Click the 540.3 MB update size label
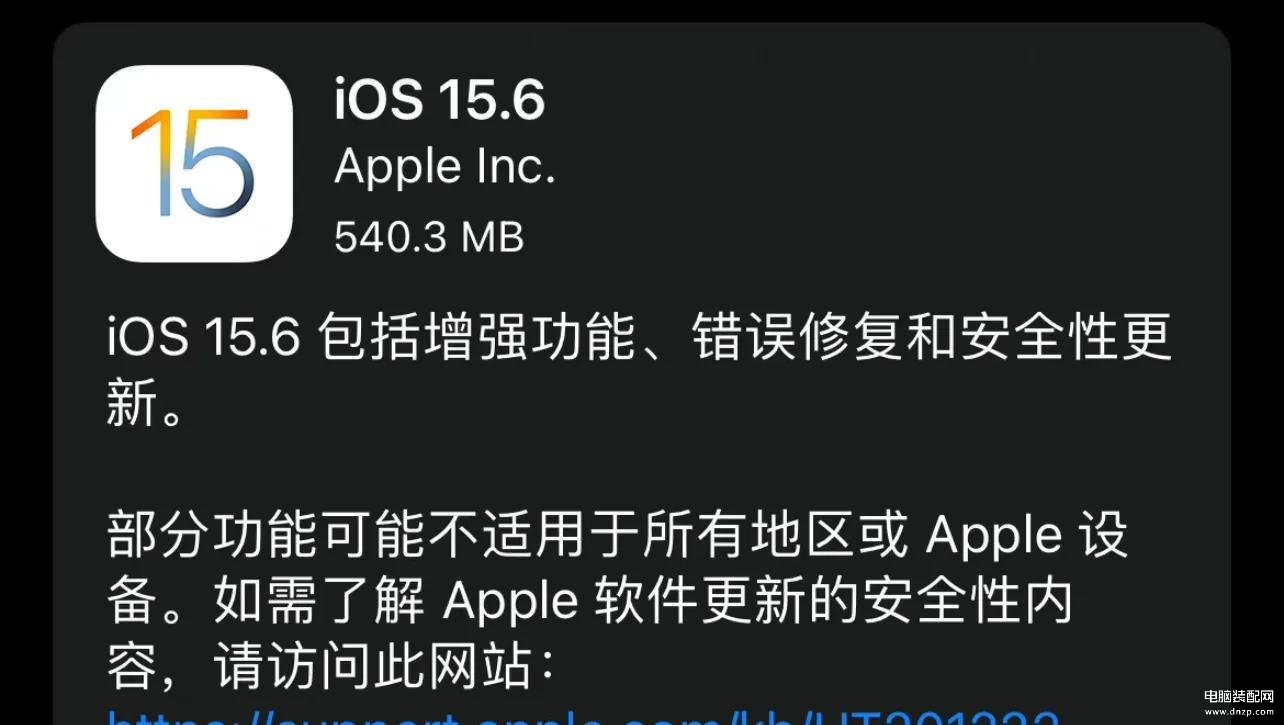 (x=429, y=236)
